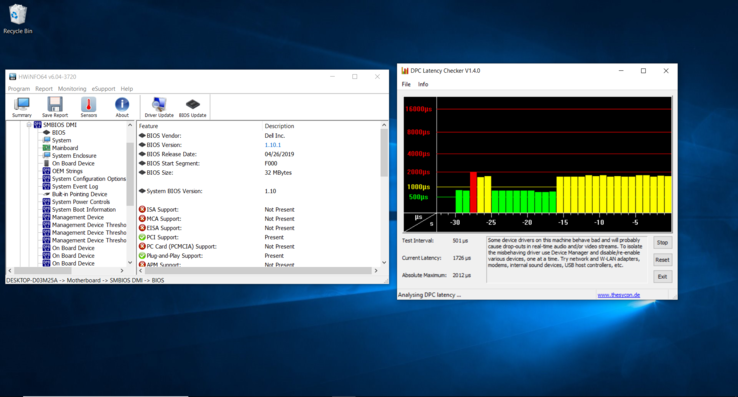
Task: Click the About info icon
Action: coord(122,107)
